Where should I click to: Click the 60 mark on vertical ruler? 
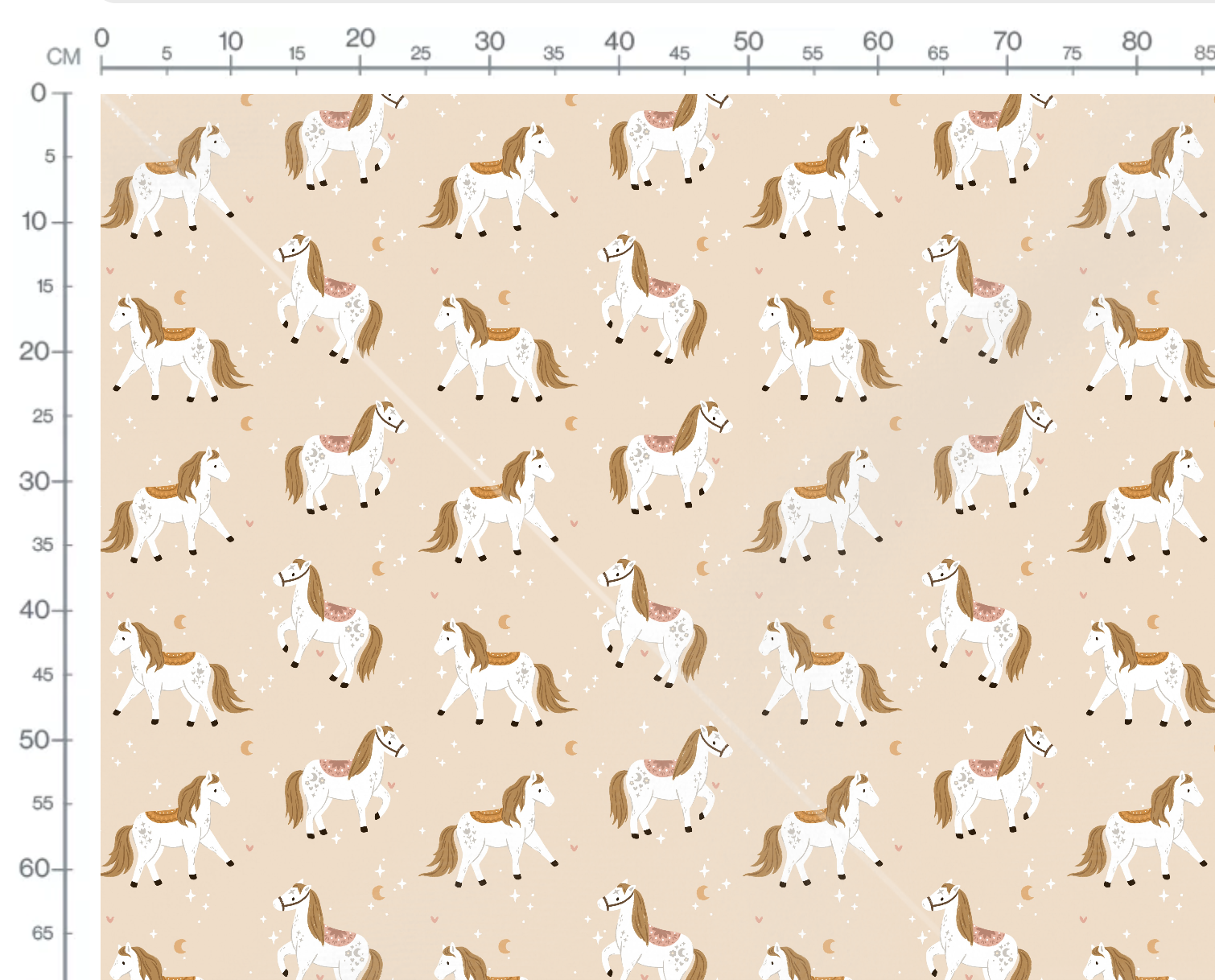click(35, 868)
